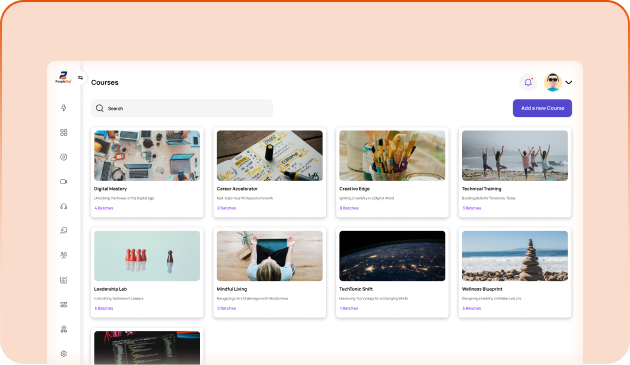Click the Creative Edge batches link
This screenshot has height=365, width=630.
349,208
